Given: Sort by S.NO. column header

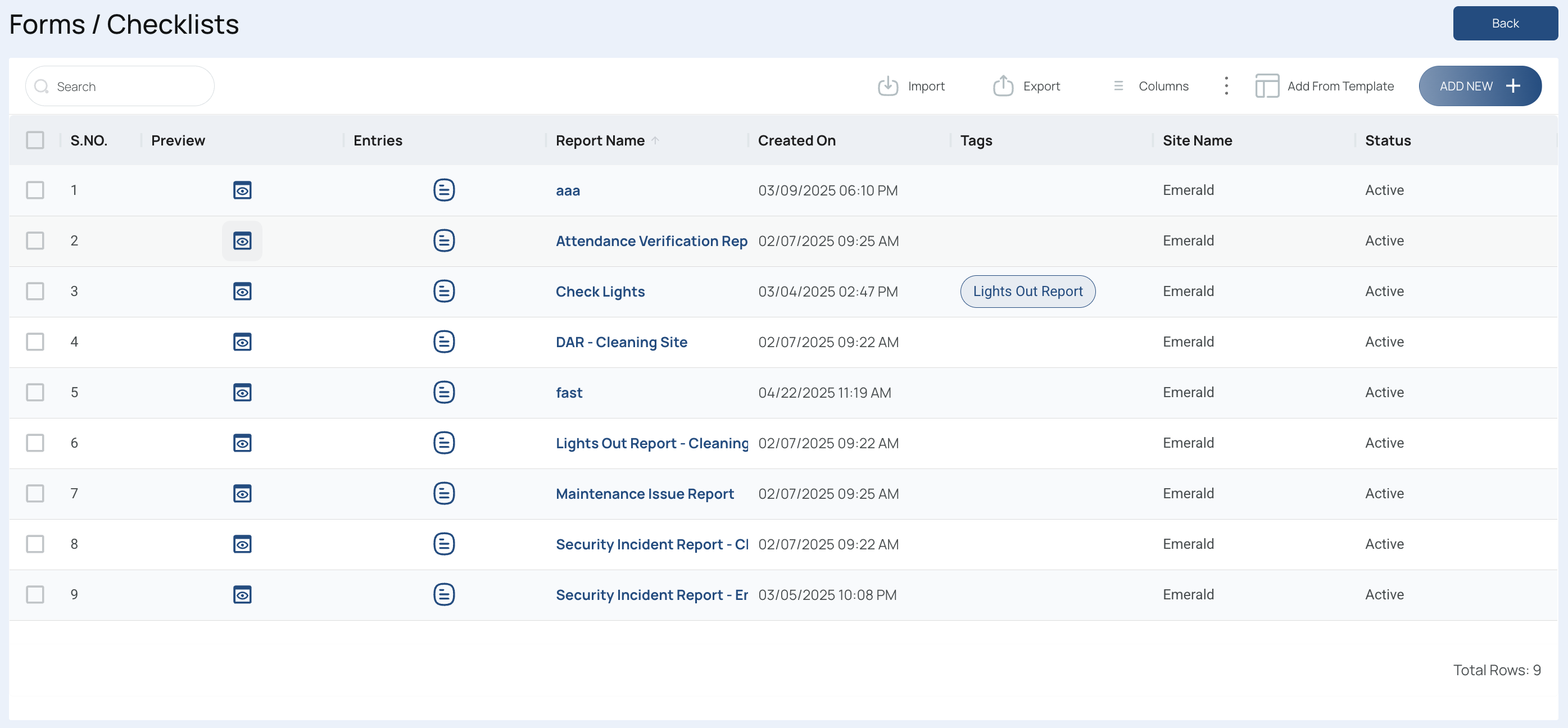Looking at the screenshot, I should (89, 140).
